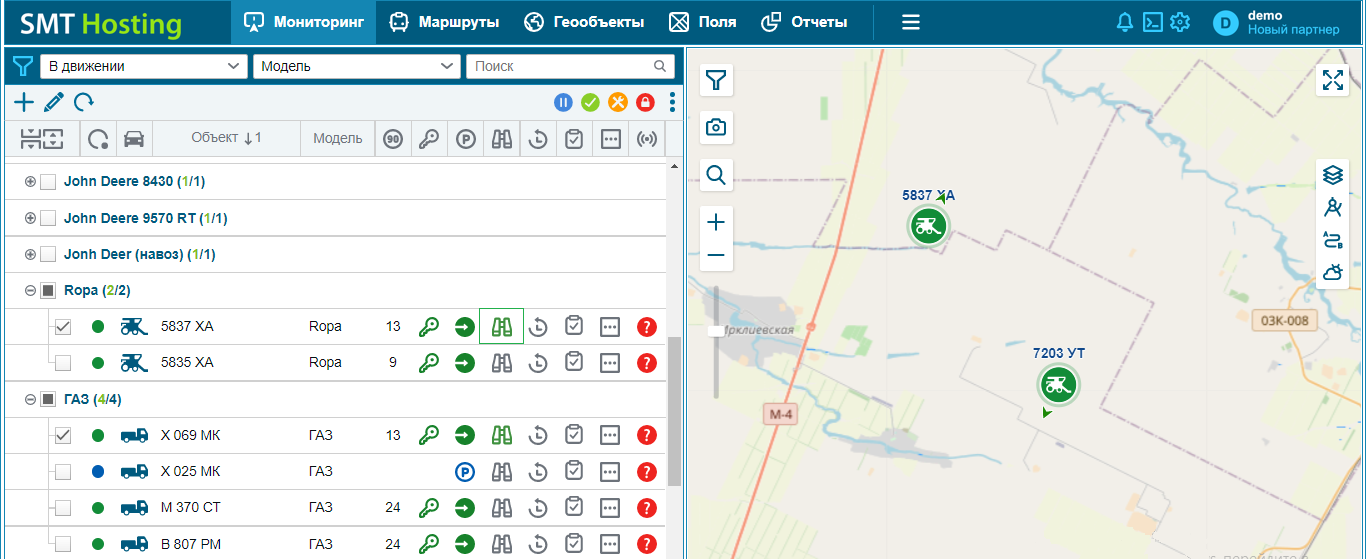The width and height of the screenshot is (1366, 559).
Task: Collapse the ГАЗ group
Action: pyautogui.click(x=30, y=399)
